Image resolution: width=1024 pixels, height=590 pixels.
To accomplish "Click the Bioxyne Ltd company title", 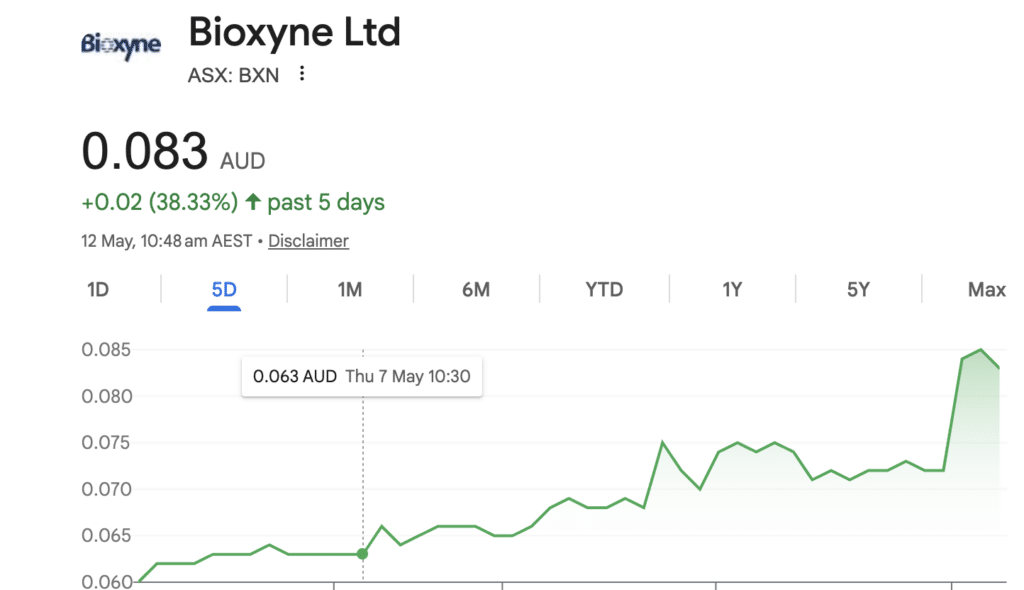I will click(x=295, y=32).
